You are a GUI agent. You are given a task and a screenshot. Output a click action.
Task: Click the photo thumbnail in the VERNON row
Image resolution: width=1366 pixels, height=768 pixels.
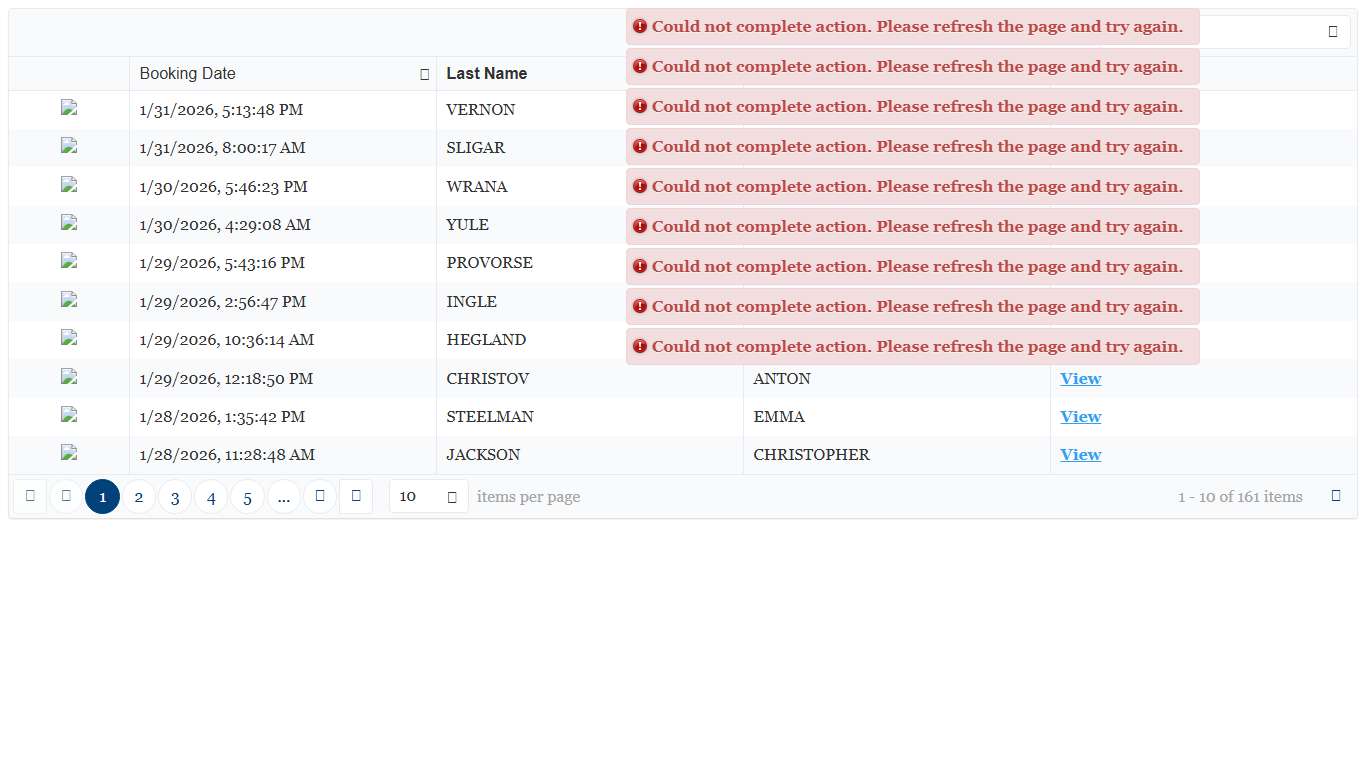69,109
